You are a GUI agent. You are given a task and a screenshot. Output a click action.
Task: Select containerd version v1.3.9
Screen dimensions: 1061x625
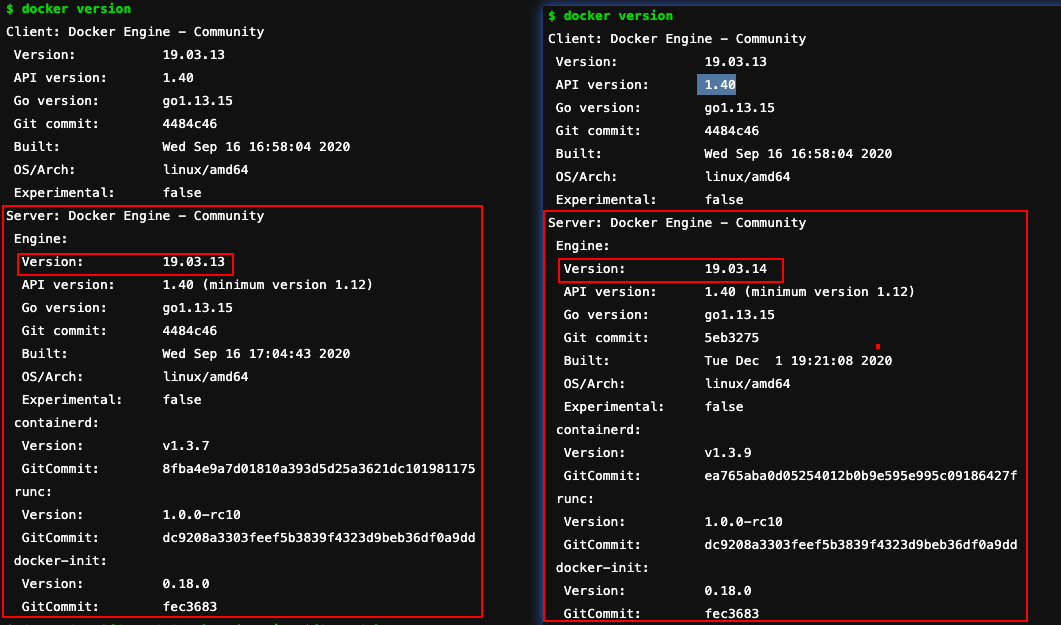(x=727, y=453)
